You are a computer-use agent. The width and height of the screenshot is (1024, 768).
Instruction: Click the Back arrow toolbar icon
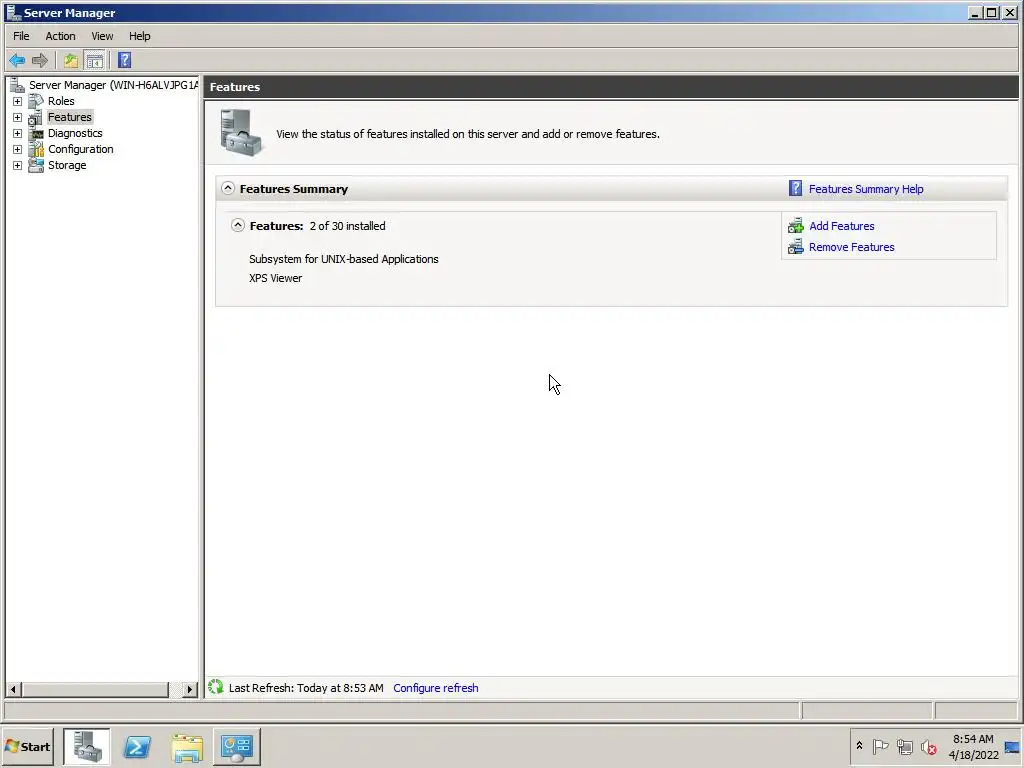pyautogui.click(x=17, y=61)
